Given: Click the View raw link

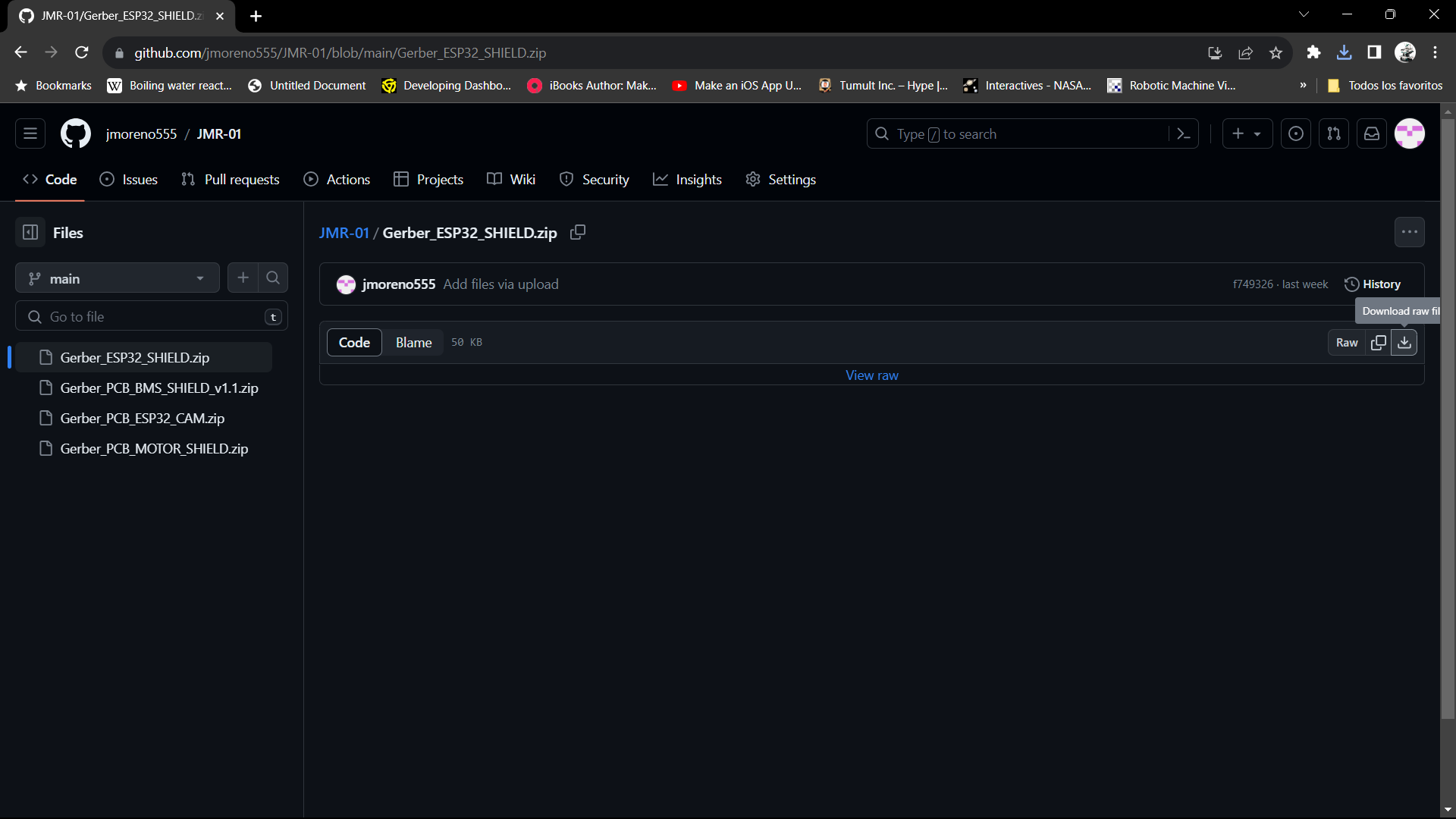Looking at the screenshot, I should 871,375.
